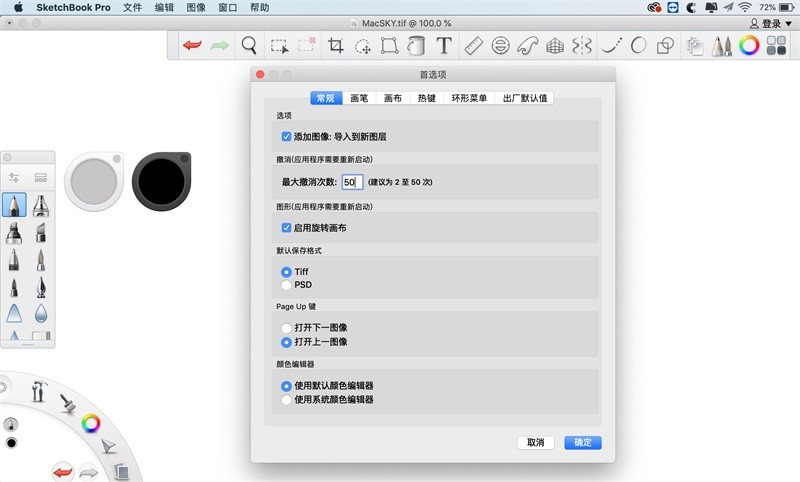Select the pencil brush in brush palette
The width and height of the screenshot is (800, 482).
coord(14,205)
